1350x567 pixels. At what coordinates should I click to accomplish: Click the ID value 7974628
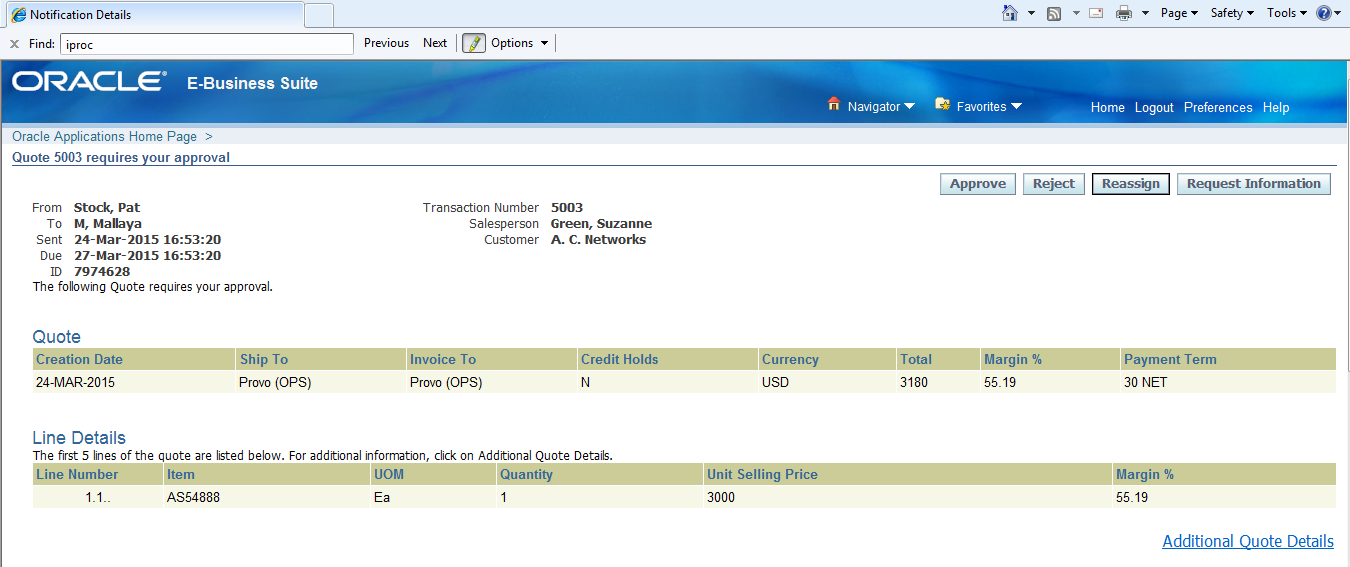(102, 271)
